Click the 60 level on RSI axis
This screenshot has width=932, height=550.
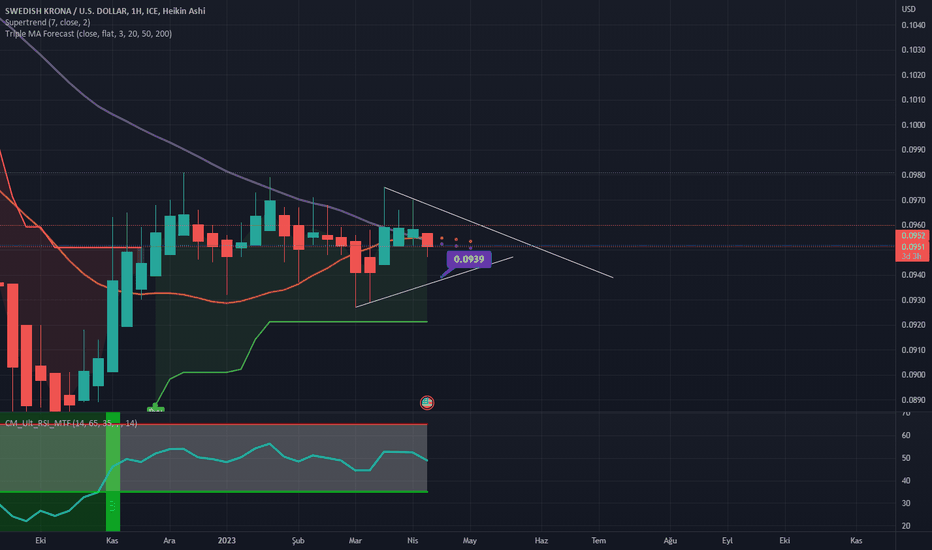pos(906,435)
